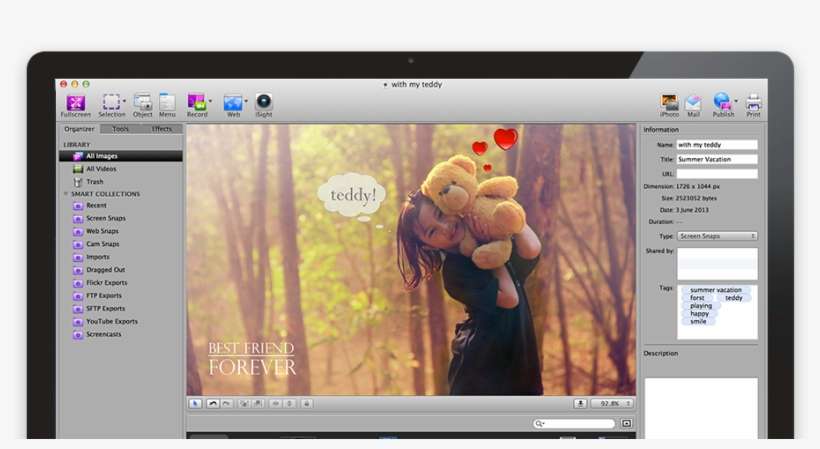The width and height of the screenshot is (820, 449).
Task: Capture a Menu with the Menu tool
Action: tap(167, 106)
